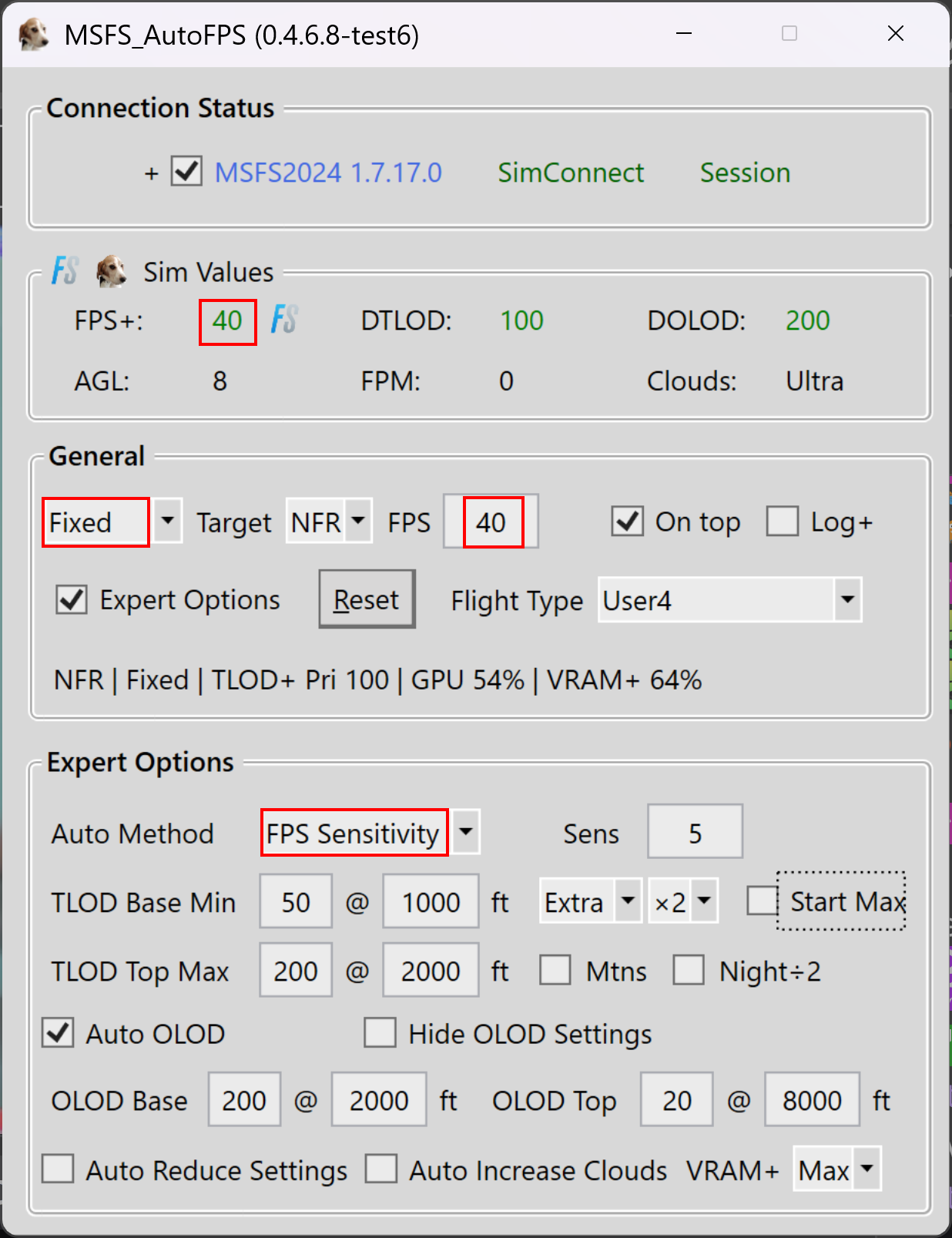Viewport: 952px width, 1238px height.
Task: Enable the Start Max checkbox
Action: point(763,901)
